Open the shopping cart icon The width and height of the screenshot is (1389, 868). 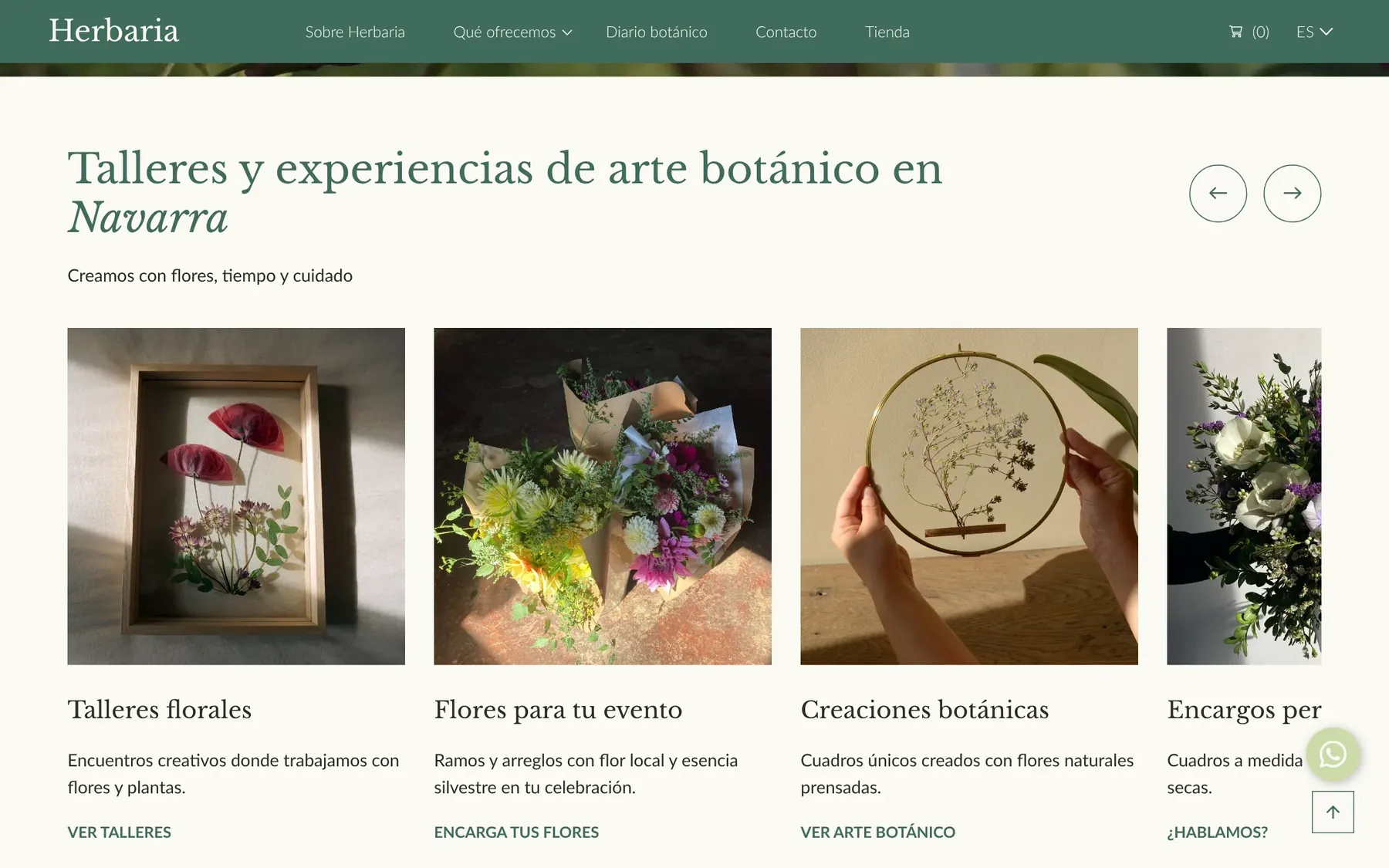[x=1235, y=32]
